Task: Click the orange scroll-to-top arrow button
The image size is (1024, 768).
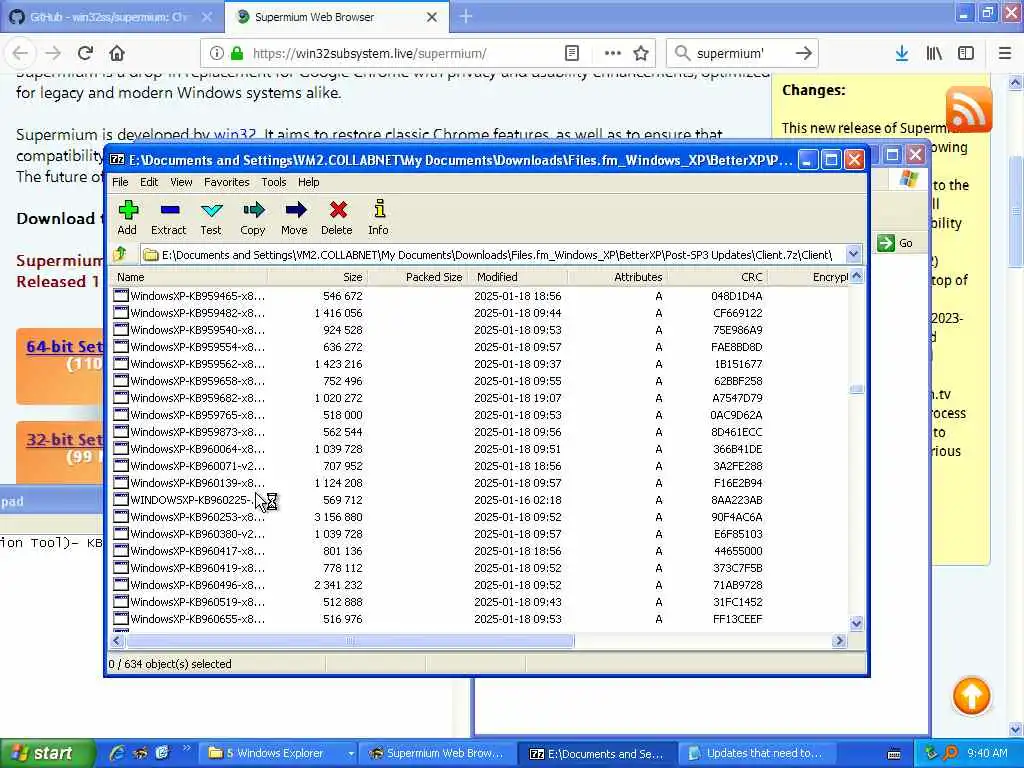Action: point(972,696)
